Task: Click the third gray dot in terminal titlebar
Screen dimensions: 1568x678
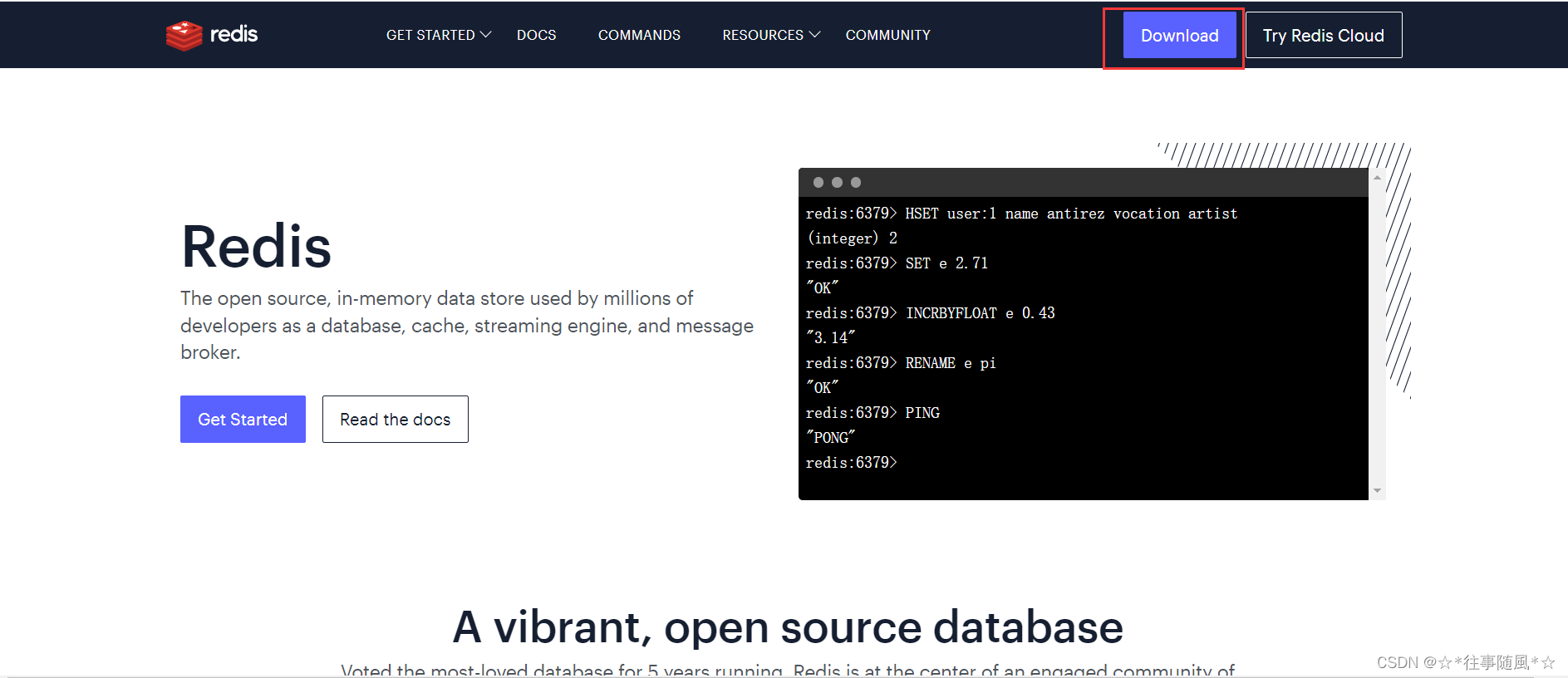Action: click(856, 183)
